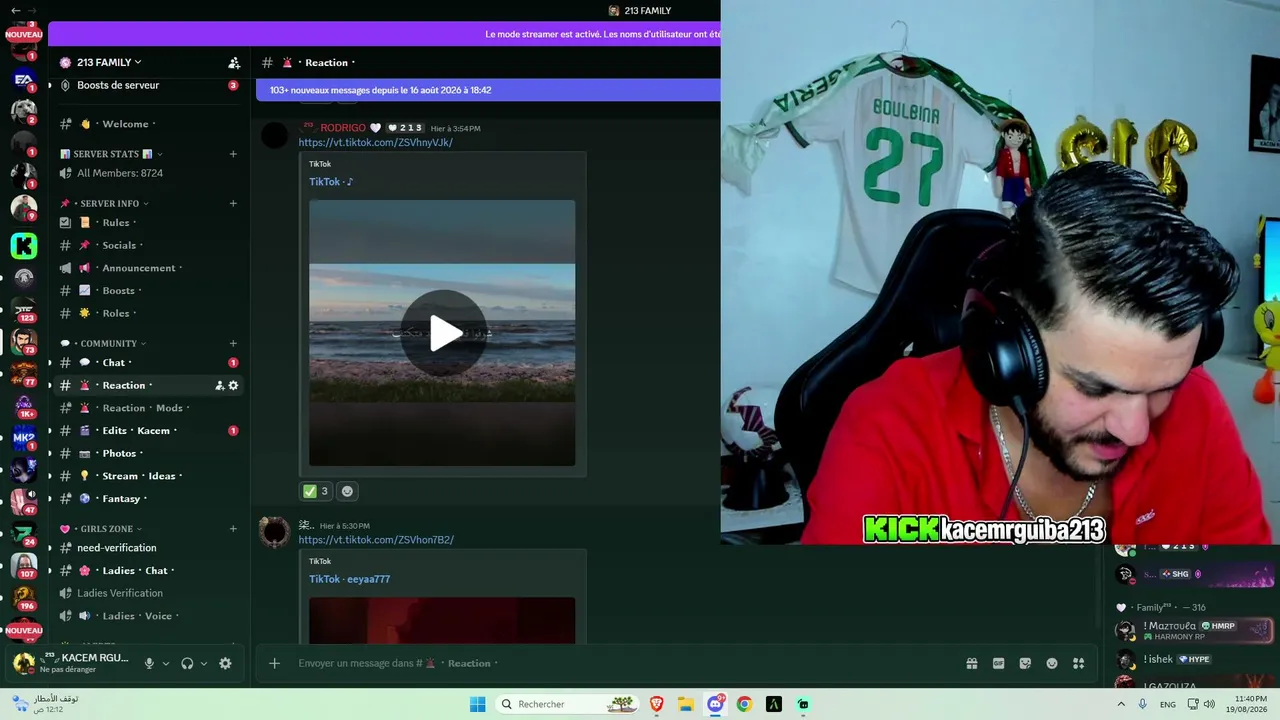Open the vt.tiktok.com/ZSVhnyVJk link
The height and width of the screenshot is (720, 1280).
376,142
